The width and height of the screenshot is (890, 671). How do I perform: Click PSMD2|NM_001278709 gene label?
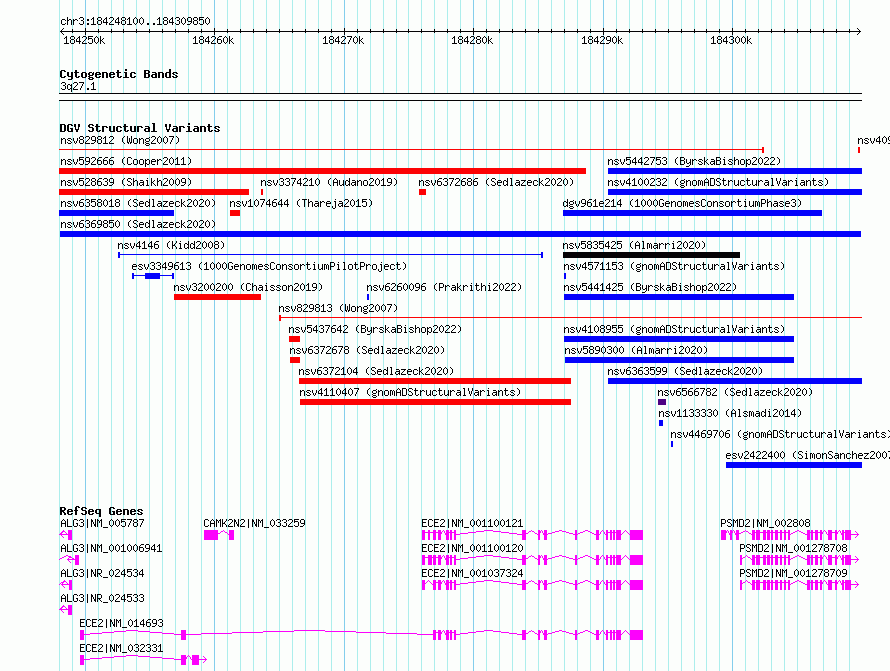(793, 573)
